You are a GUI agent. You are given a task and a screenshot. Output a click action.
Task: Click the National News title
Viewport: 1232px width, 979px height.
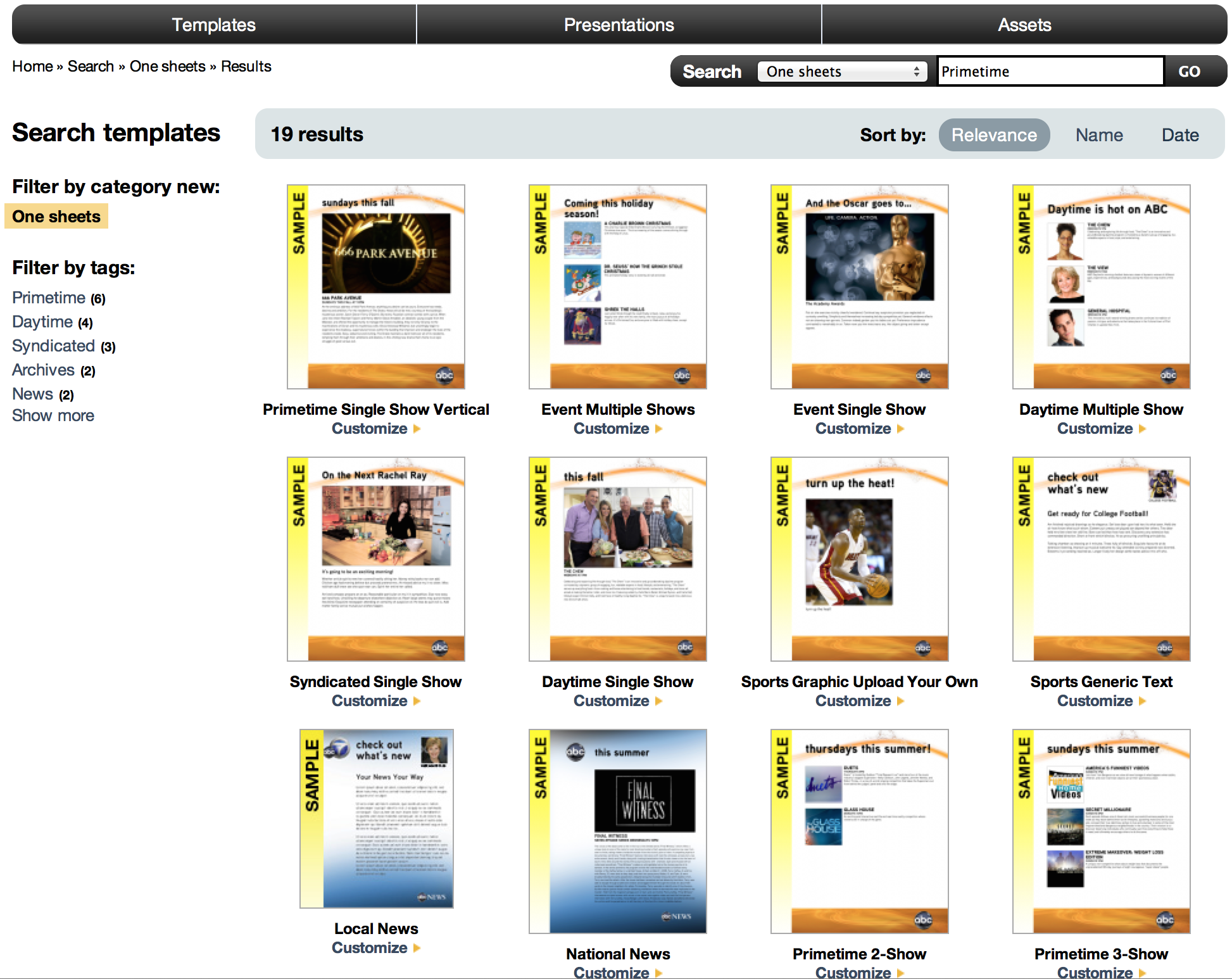click(x=618, y=954)
